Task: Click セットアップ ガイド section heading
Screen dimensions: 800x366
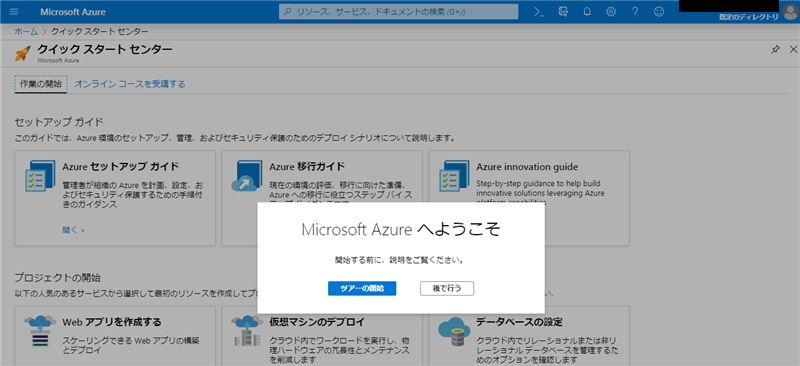Action: click(59, 122)
